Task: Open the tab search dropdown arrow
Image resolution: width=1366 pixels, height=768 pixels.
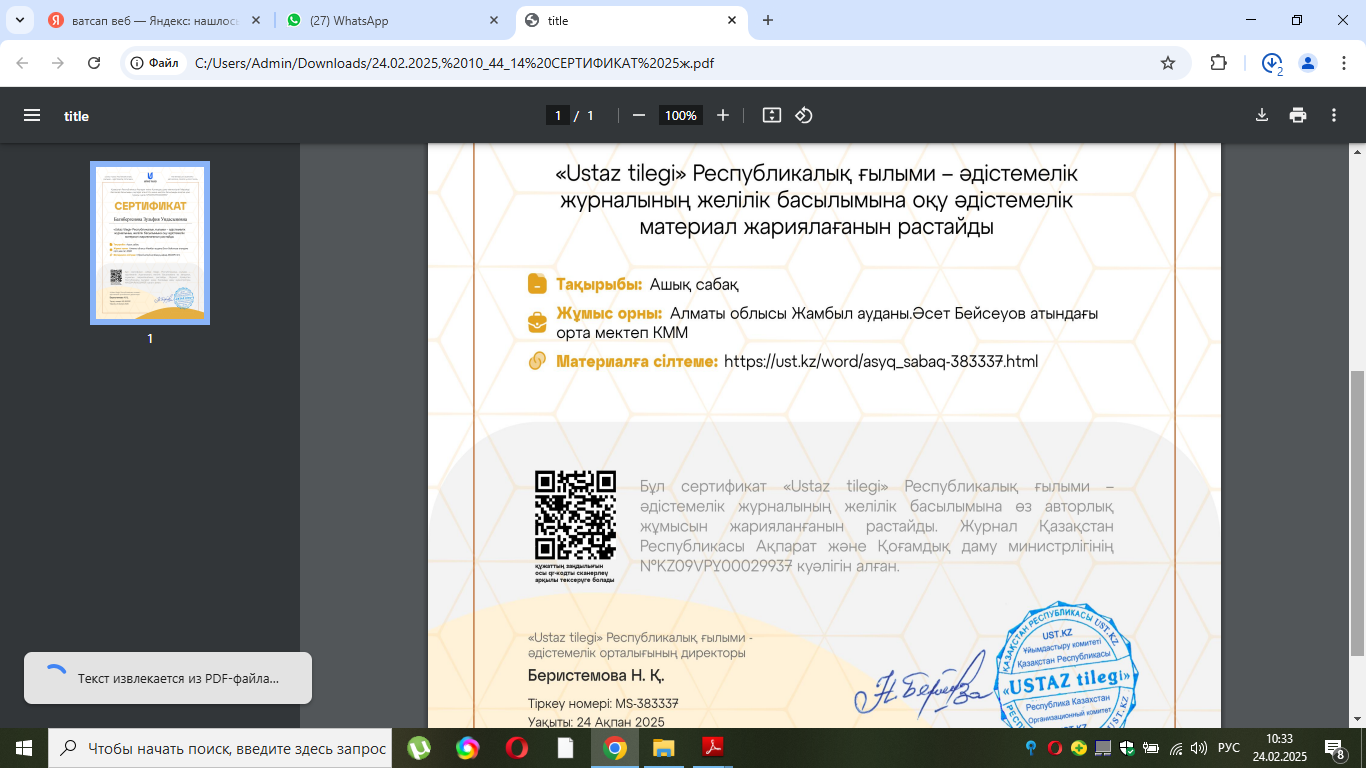Action: coord(19,20)
